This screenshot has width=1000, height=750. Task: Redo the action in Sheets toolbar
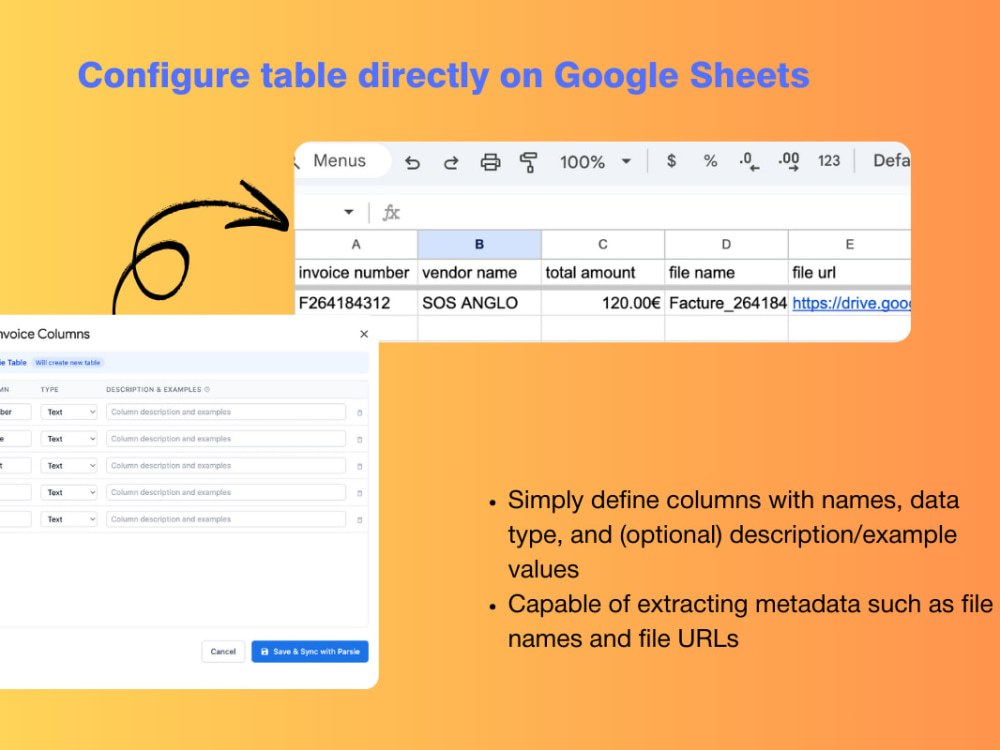(x=451, y=162)
